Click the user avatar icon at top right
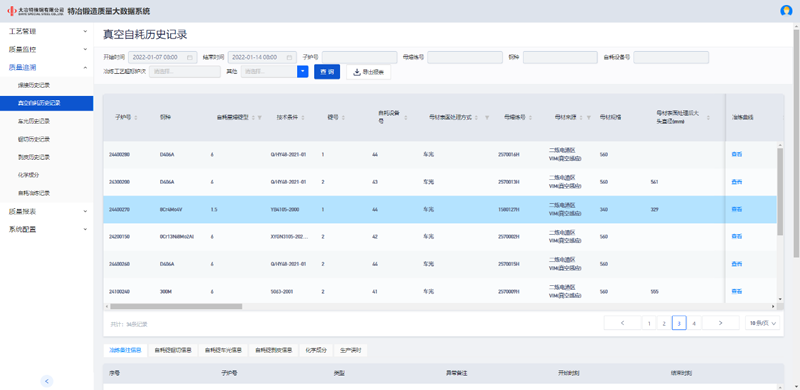Viewport: 800px width, 390px height. [786, 11]
